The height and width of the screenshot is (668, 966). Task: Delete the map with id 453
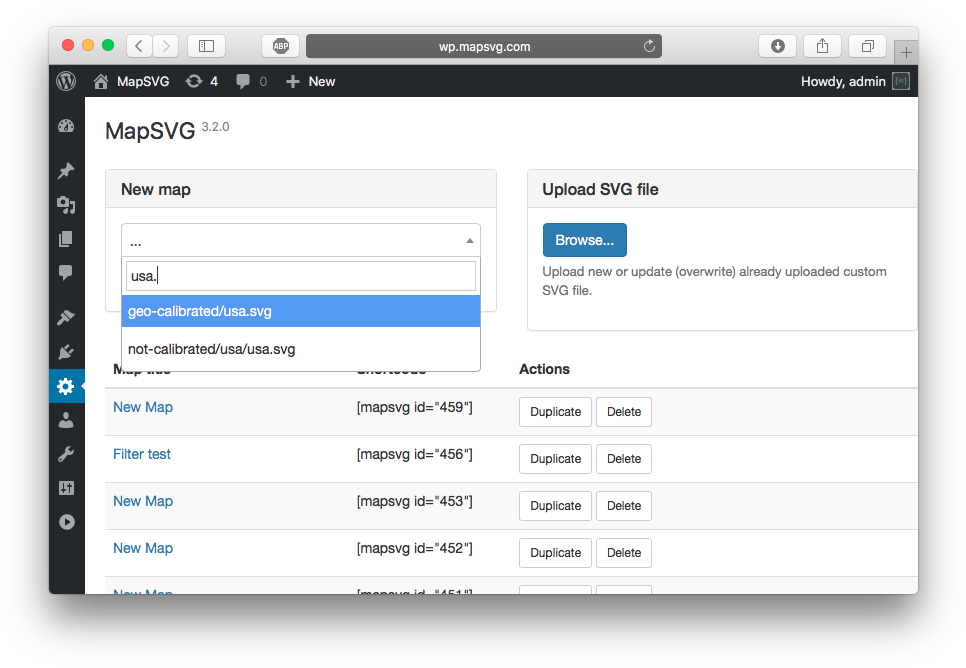click(x=623, y=505)
